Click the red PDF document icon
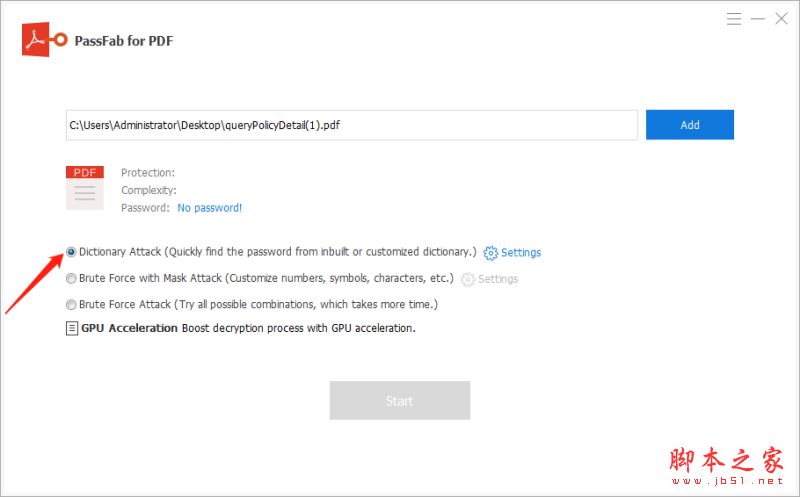The width and height of the screenshot is (800, 497). [84, 188]
